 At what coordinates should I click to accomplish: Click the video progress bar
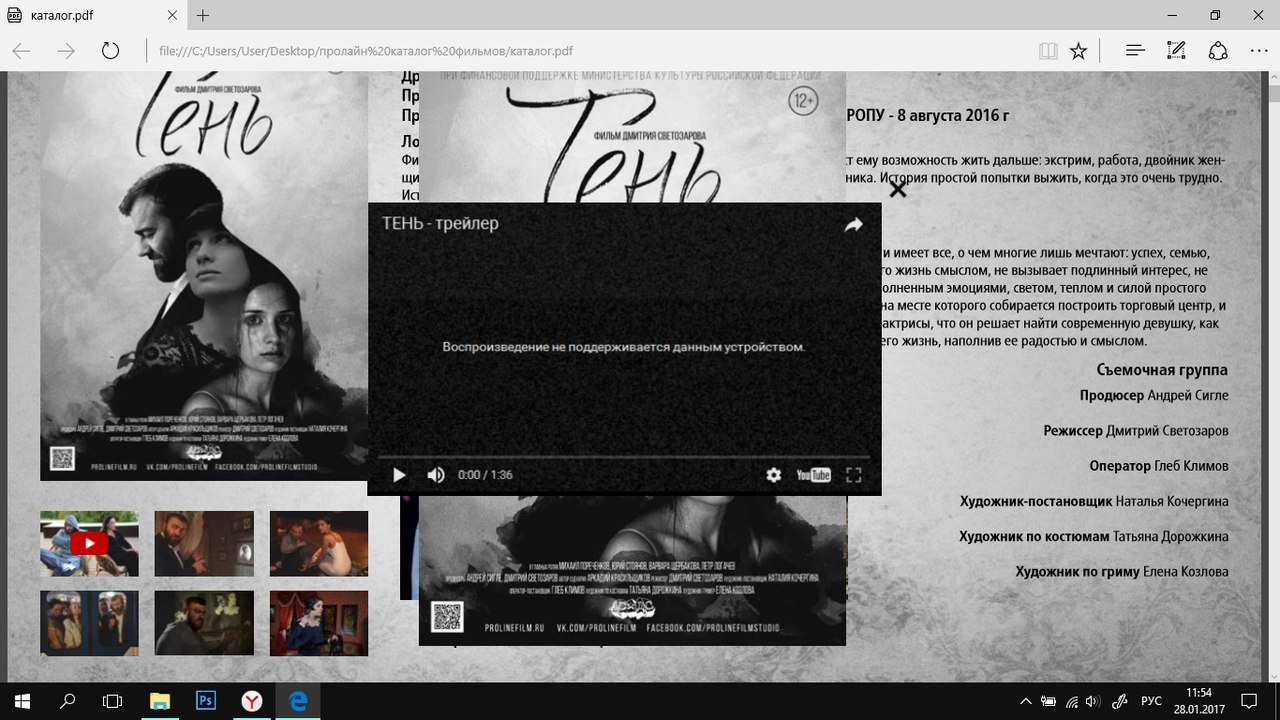pyautogui.click(x=624, y=457)
